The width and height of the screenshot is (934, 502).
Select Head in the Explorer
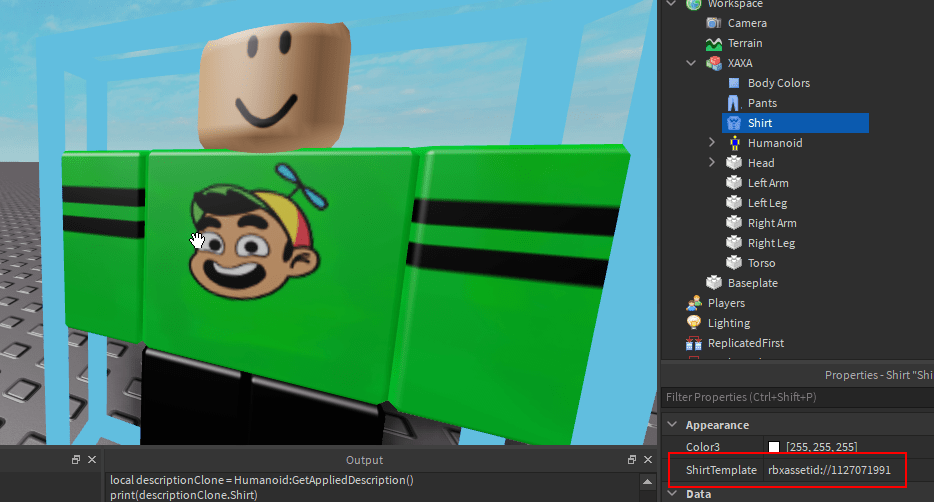click(761, 163)
